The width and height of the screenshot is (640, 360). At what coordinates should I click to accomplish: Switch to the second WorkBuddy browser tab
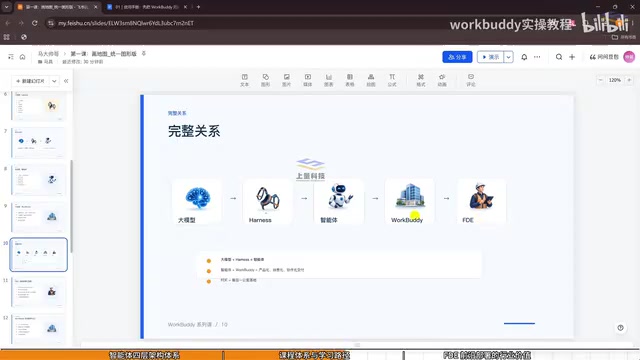click(x=147, y=7)
